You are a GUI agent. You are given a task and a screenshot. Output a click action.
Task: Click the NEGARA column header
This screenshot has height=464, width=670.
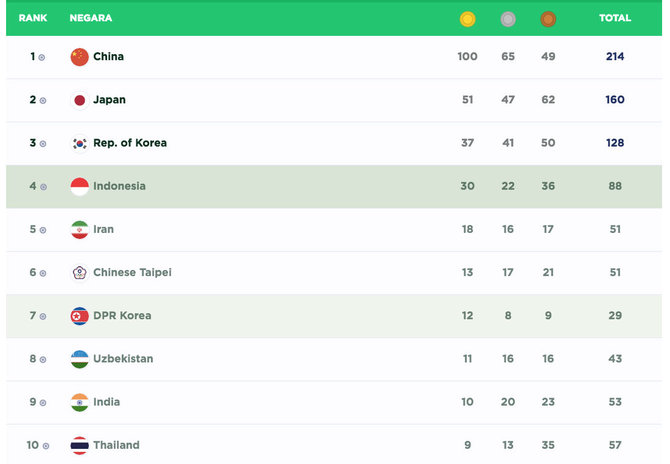pos(91,18)
